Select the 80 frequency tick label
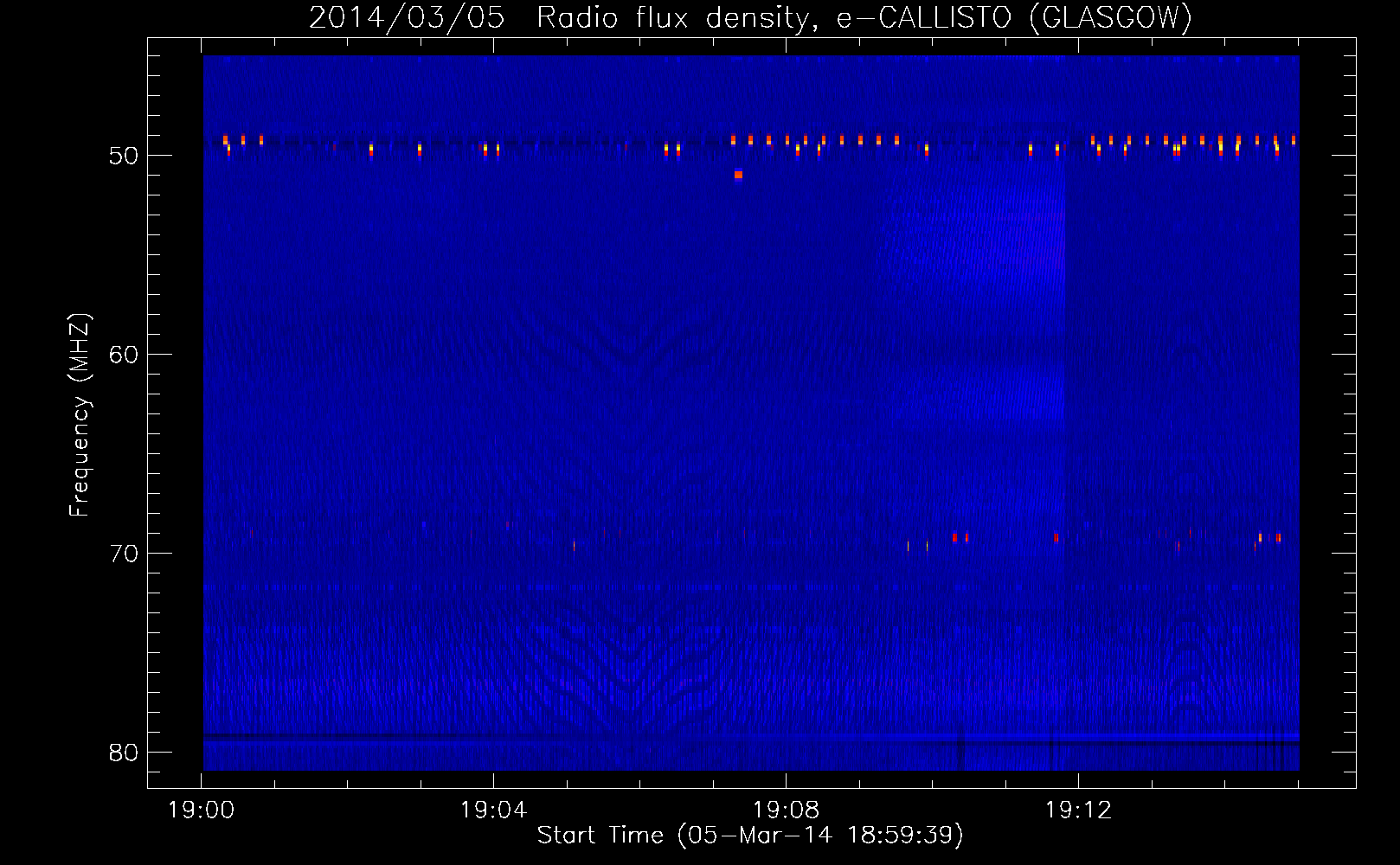The width and height of the screenshot is (1400, 865). 124,753
